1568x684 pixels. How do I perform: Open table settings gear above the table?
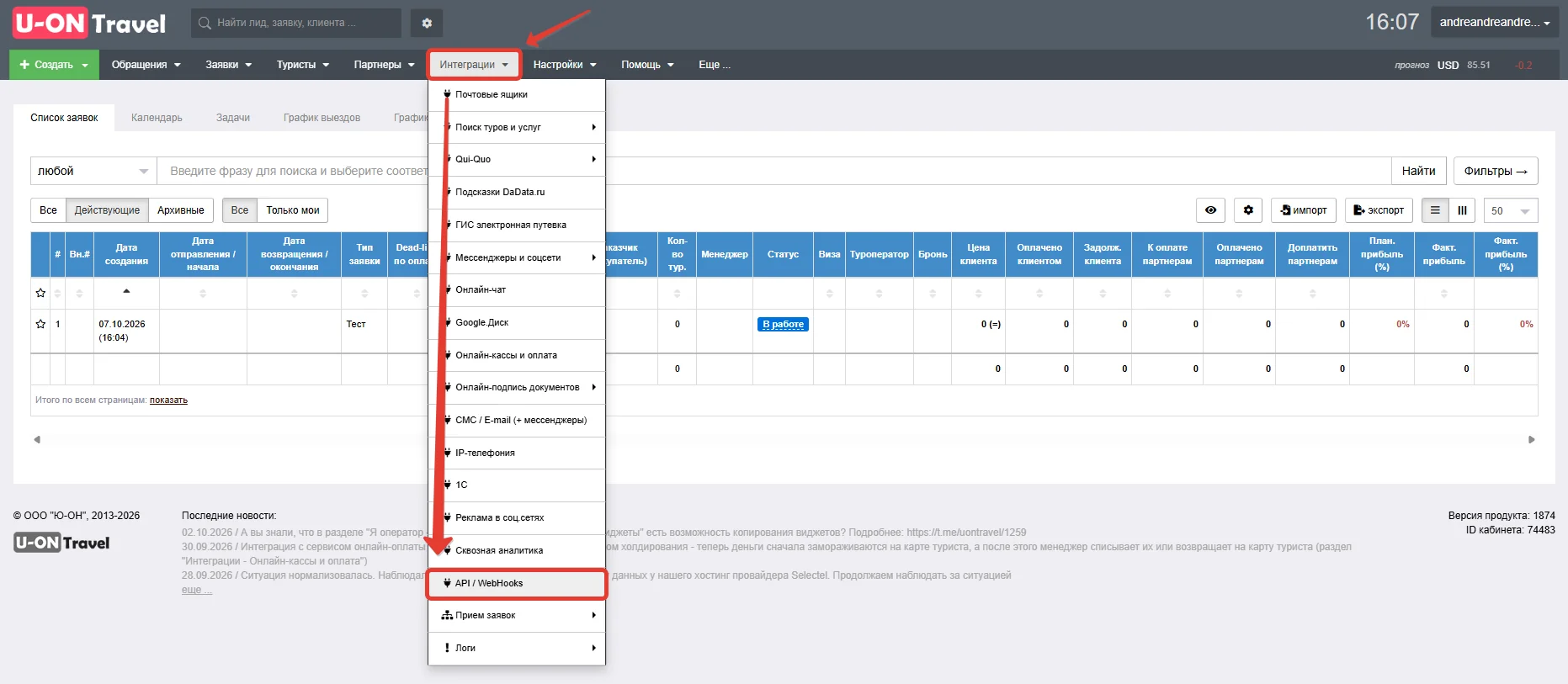tap(1248, 210)
